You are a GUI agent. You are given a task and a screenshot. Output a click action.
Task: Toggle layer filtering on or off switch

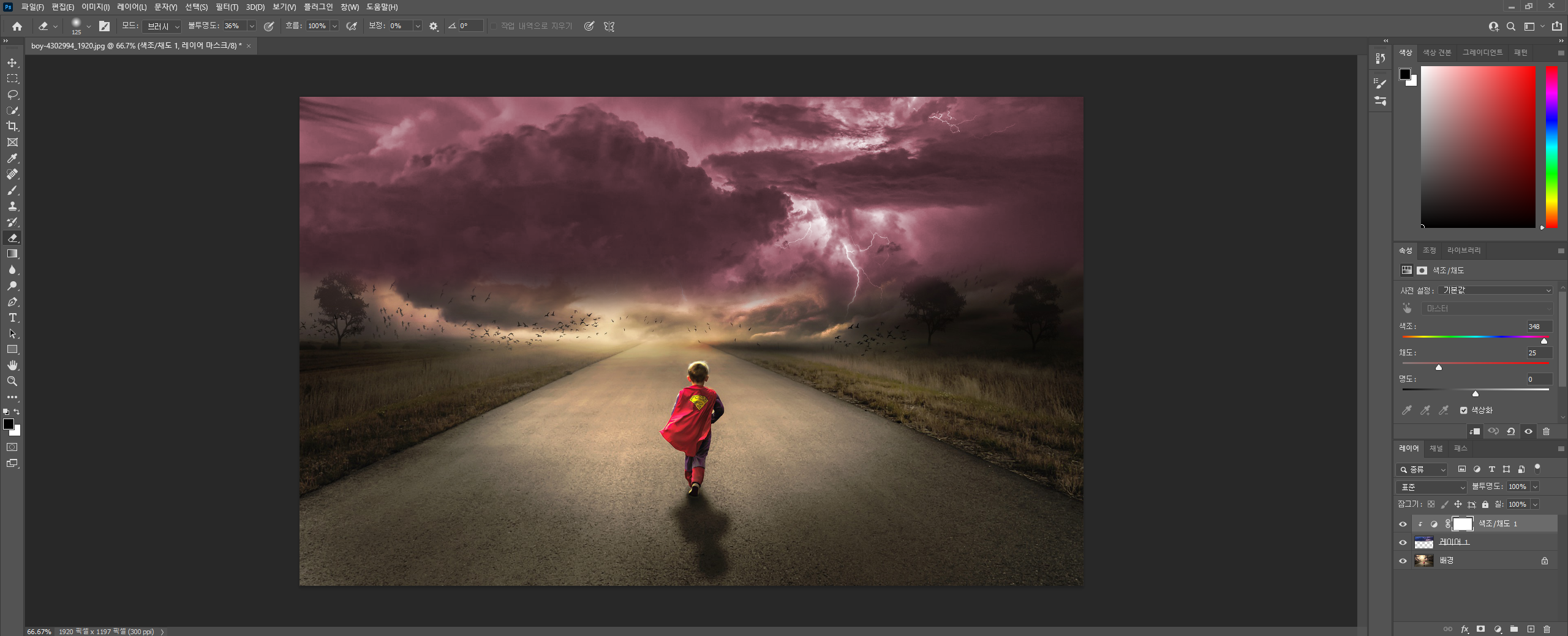1537,469
